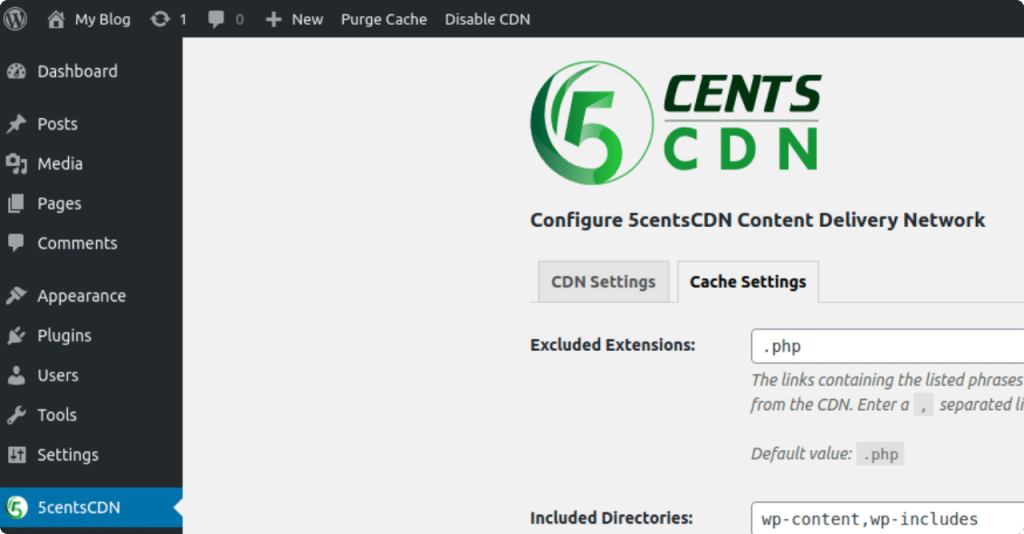
Task: Click the comment count number 0
Action: pos(240,20)
